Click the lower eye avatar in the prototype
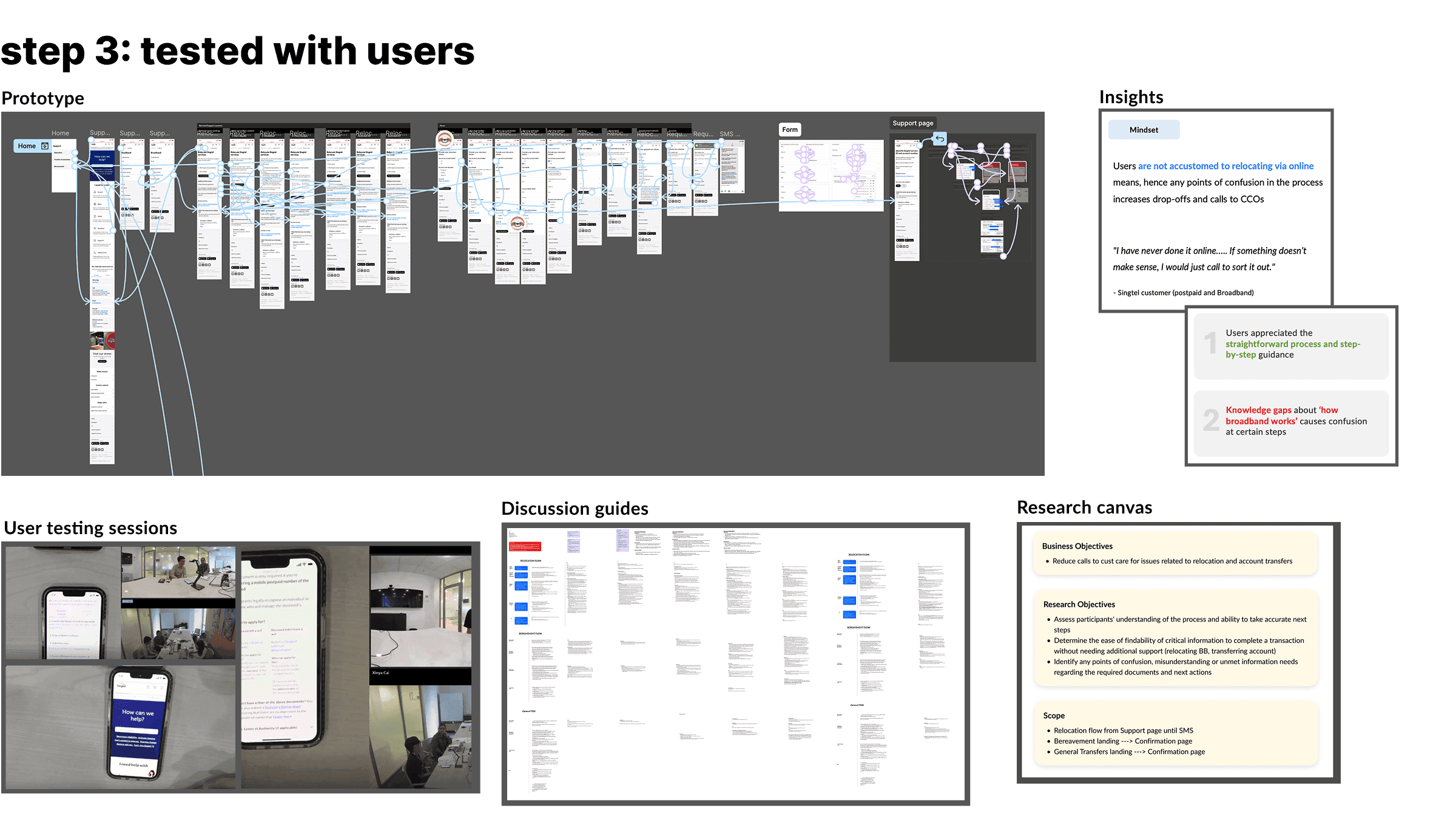The width and height of the screenshot is (1456, 834). 517,223
